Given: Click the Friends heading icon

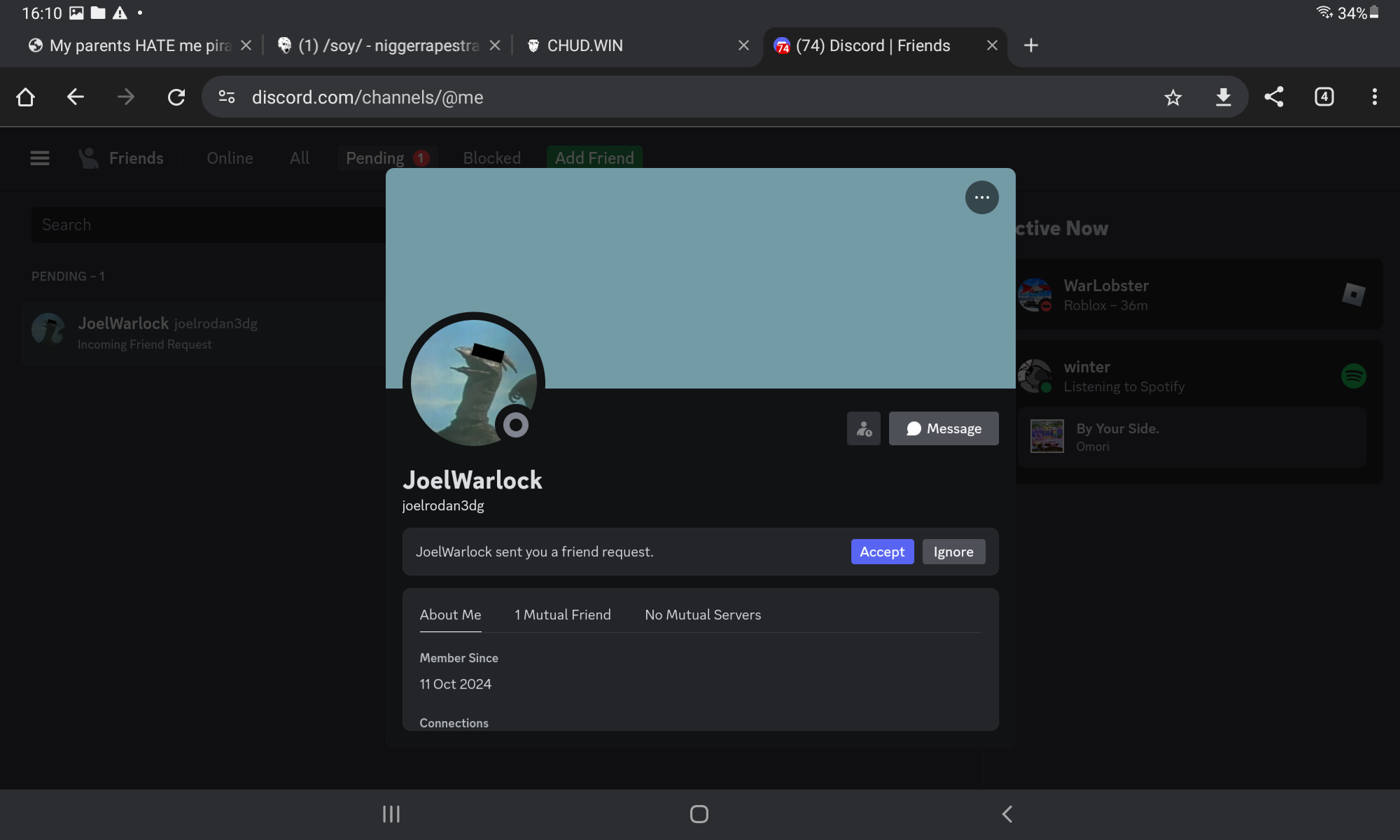Looking at the screenshot, I should coord(88,158).
